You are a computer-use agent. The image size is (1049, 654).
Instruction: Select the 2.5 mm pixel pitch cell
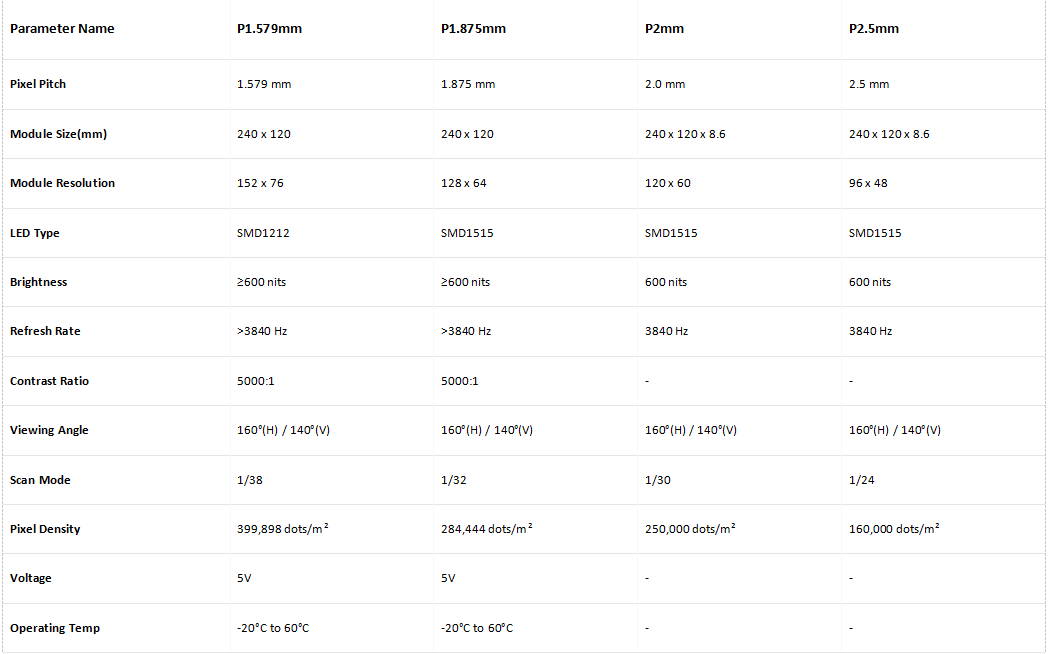(868, 84)
